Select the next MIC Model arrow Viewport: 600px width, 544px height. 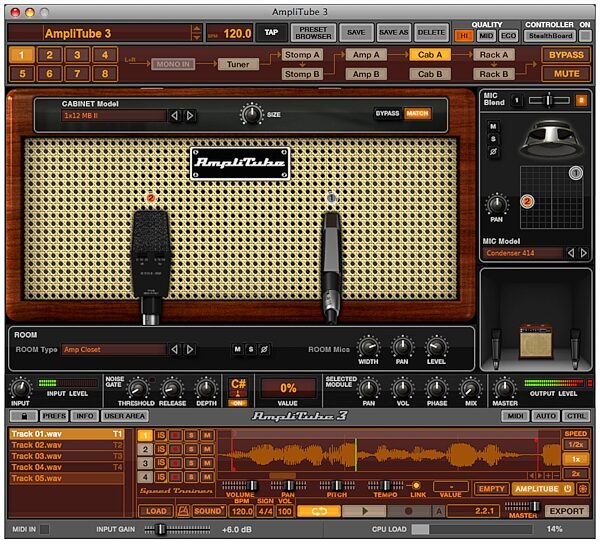583,253
